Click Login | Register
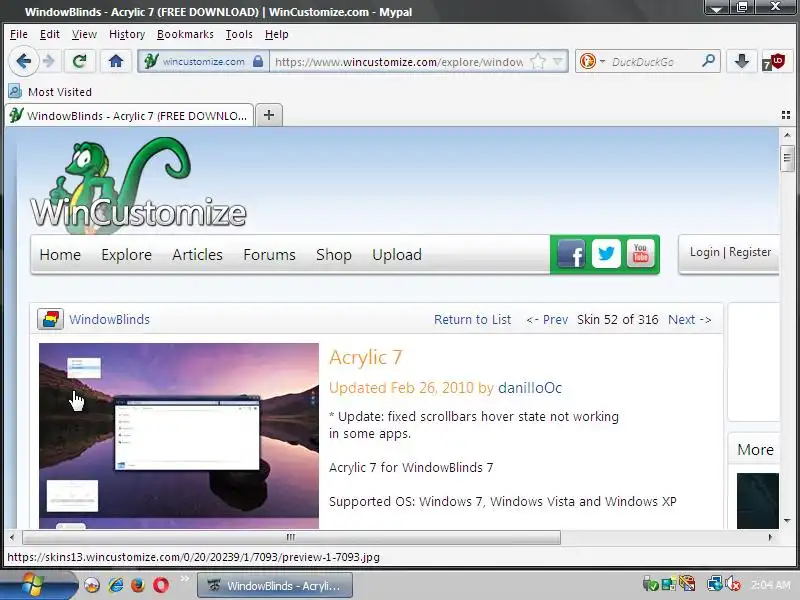The height and width of the screenshot is (600, 800). 730,252
